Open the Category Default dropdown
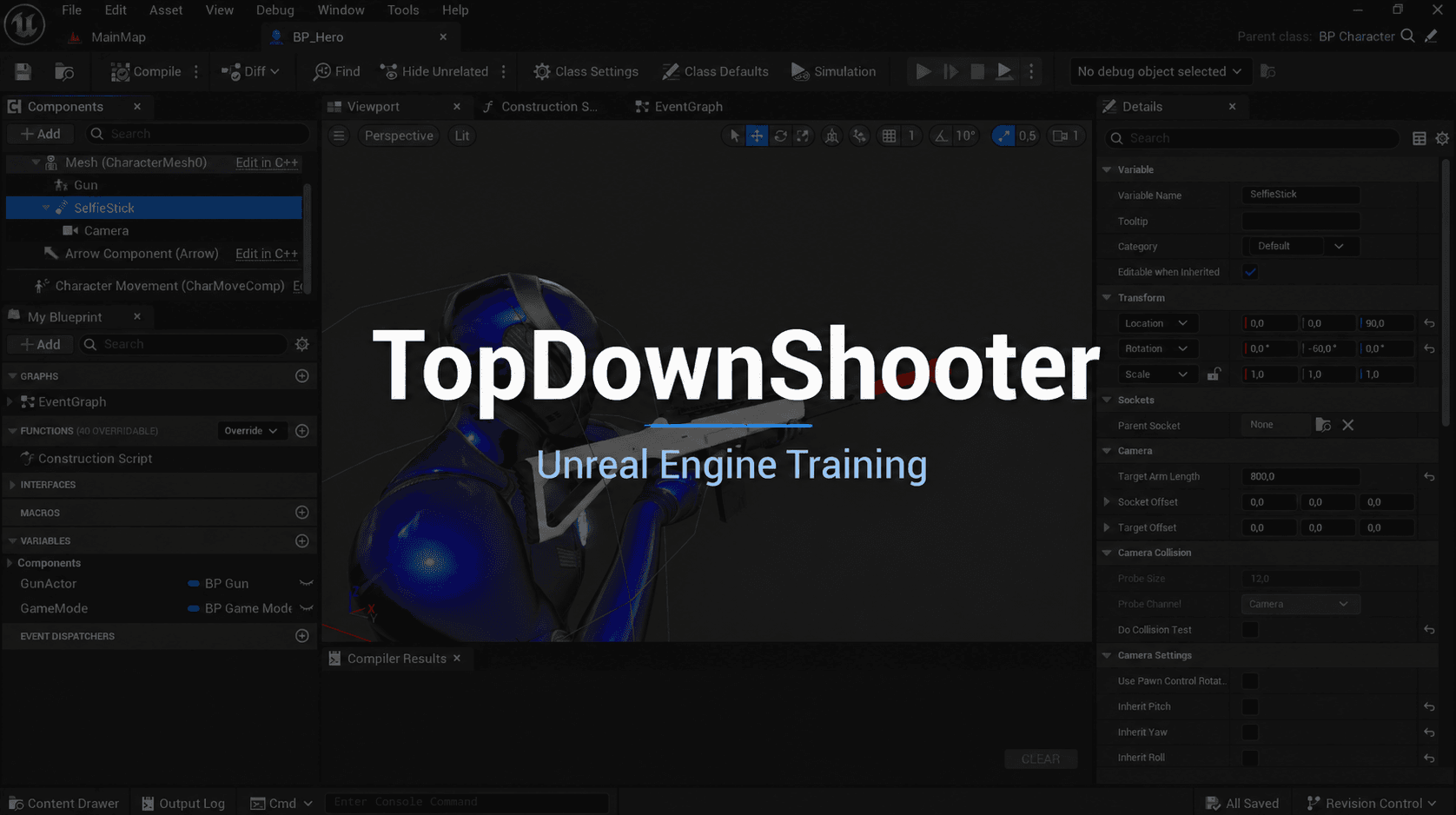 pyautogui.click(x=1300, y=246)
